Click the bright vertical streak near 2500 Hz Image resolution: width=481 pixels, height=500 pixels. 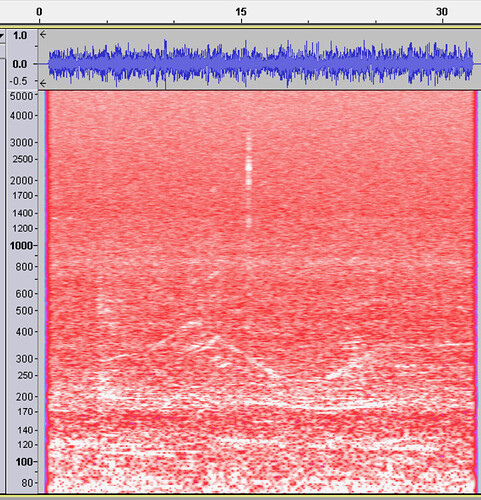(249, 167)
